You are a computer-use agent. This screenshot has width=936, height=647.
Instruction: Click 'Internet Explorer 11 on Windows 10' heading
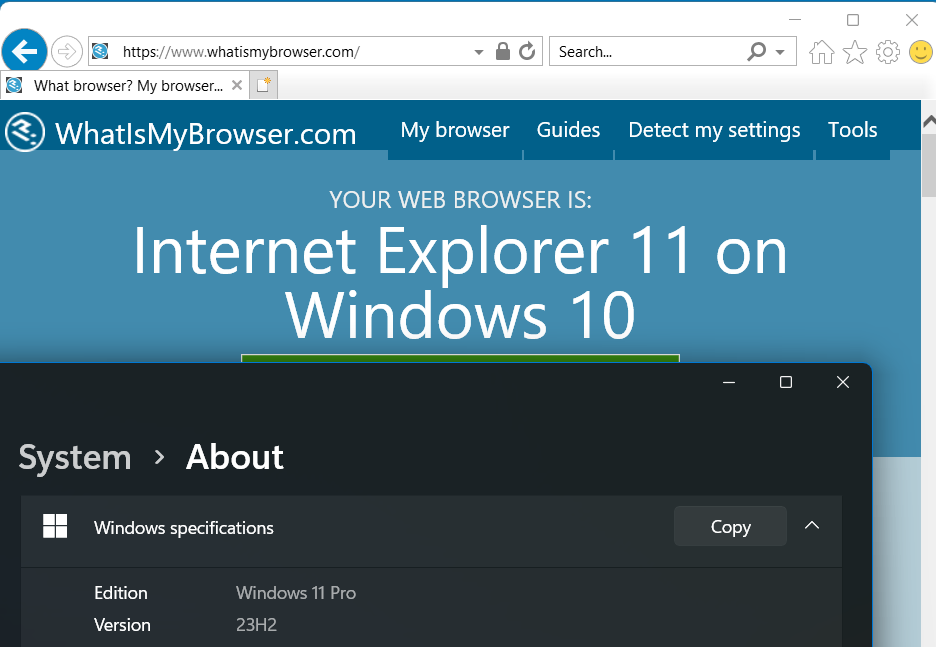(x=460, y=283)
